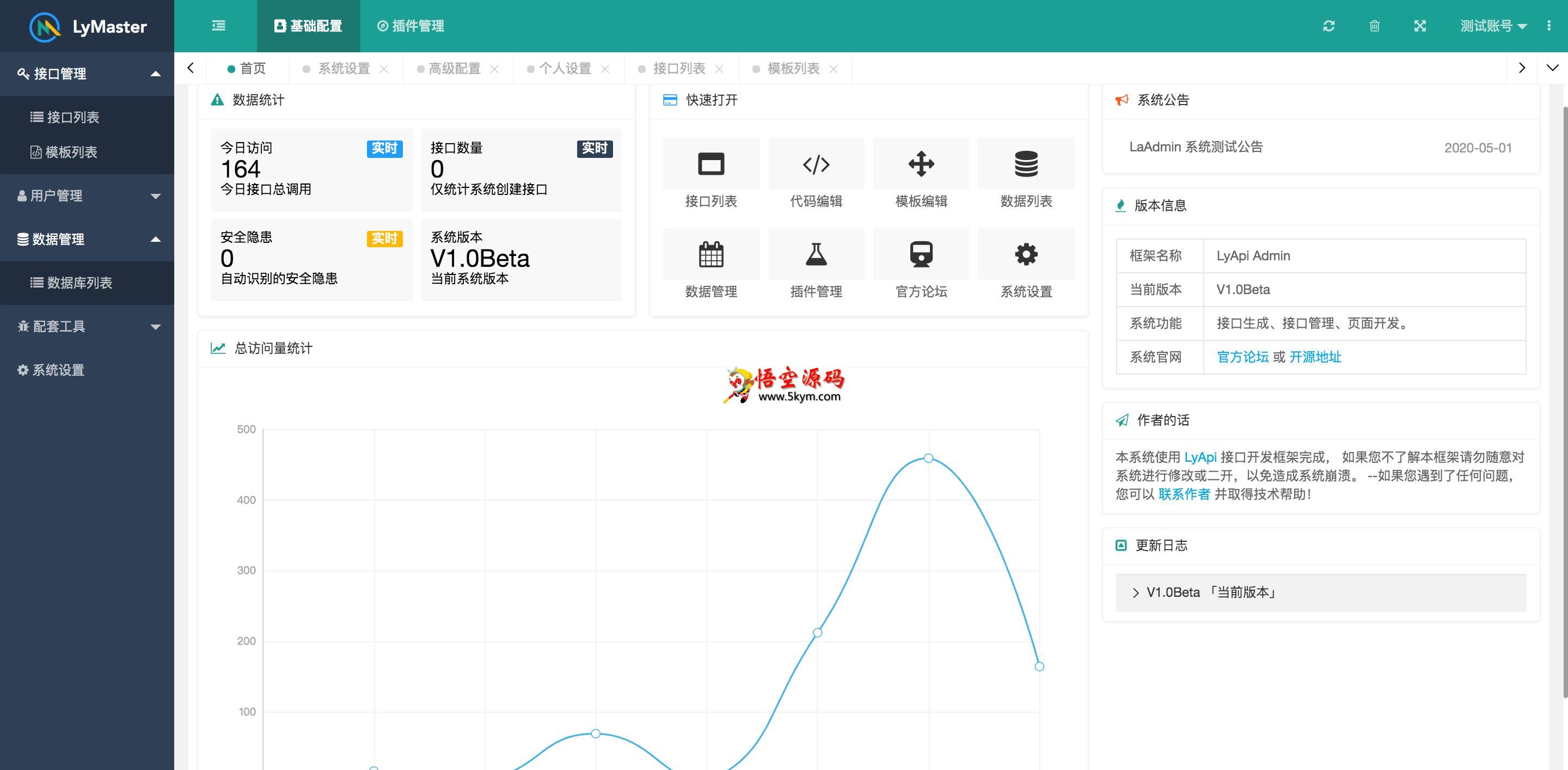Open 接口列表 in the sidebar
1568x770 pixels.
pyautogui.click(x=87, y=117)
